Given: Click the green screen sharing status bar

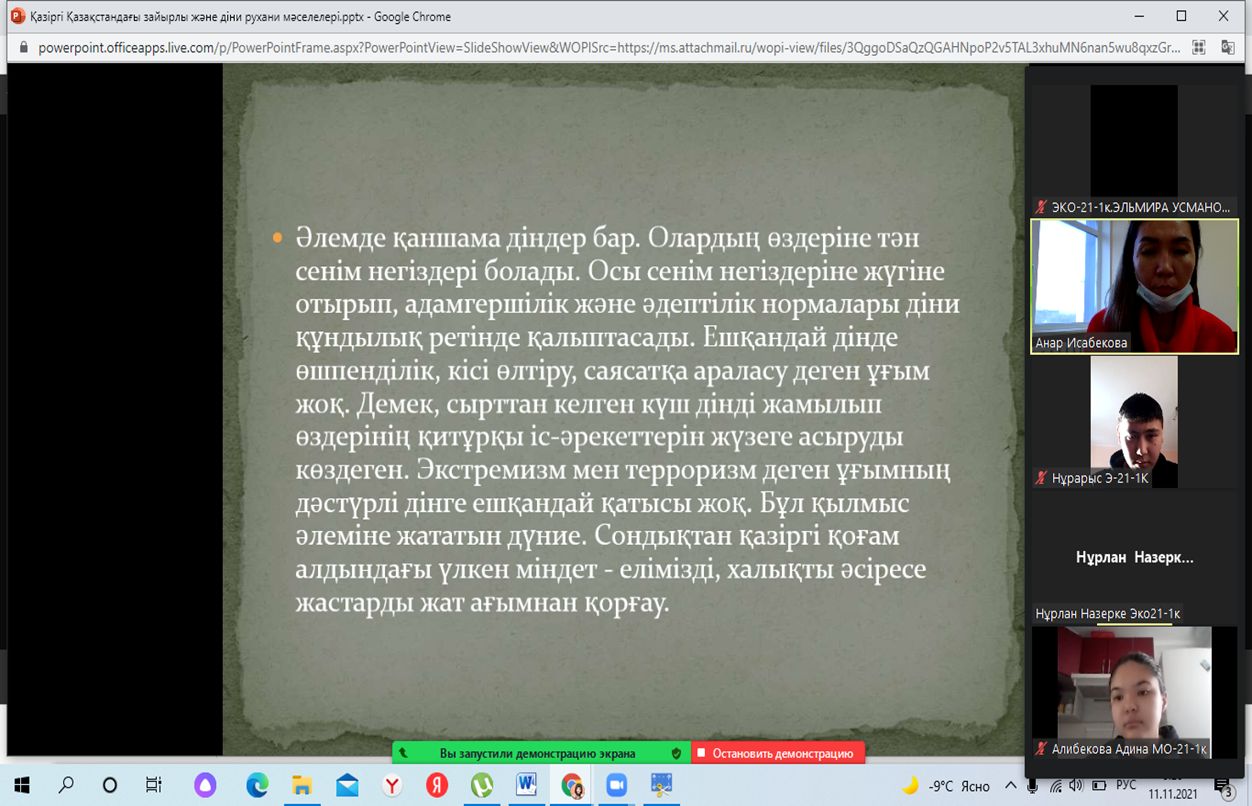Looking at the screenshot, I should pos(530,753).
